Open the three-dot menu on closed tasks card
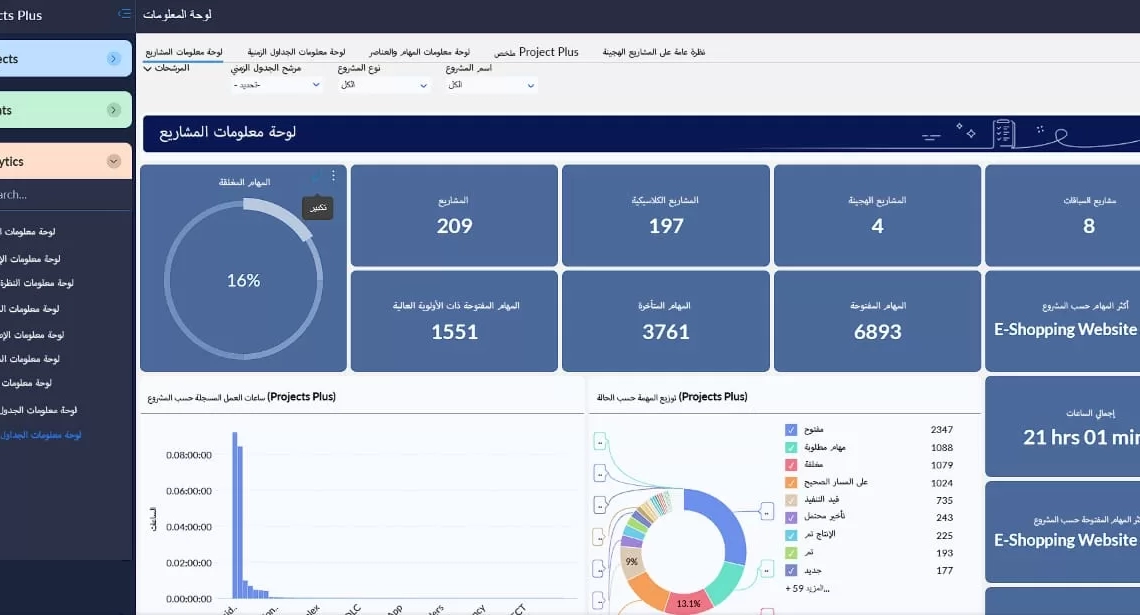This screenshot has height=615, width=1140. pyautogui.click(x=333, y=176)
